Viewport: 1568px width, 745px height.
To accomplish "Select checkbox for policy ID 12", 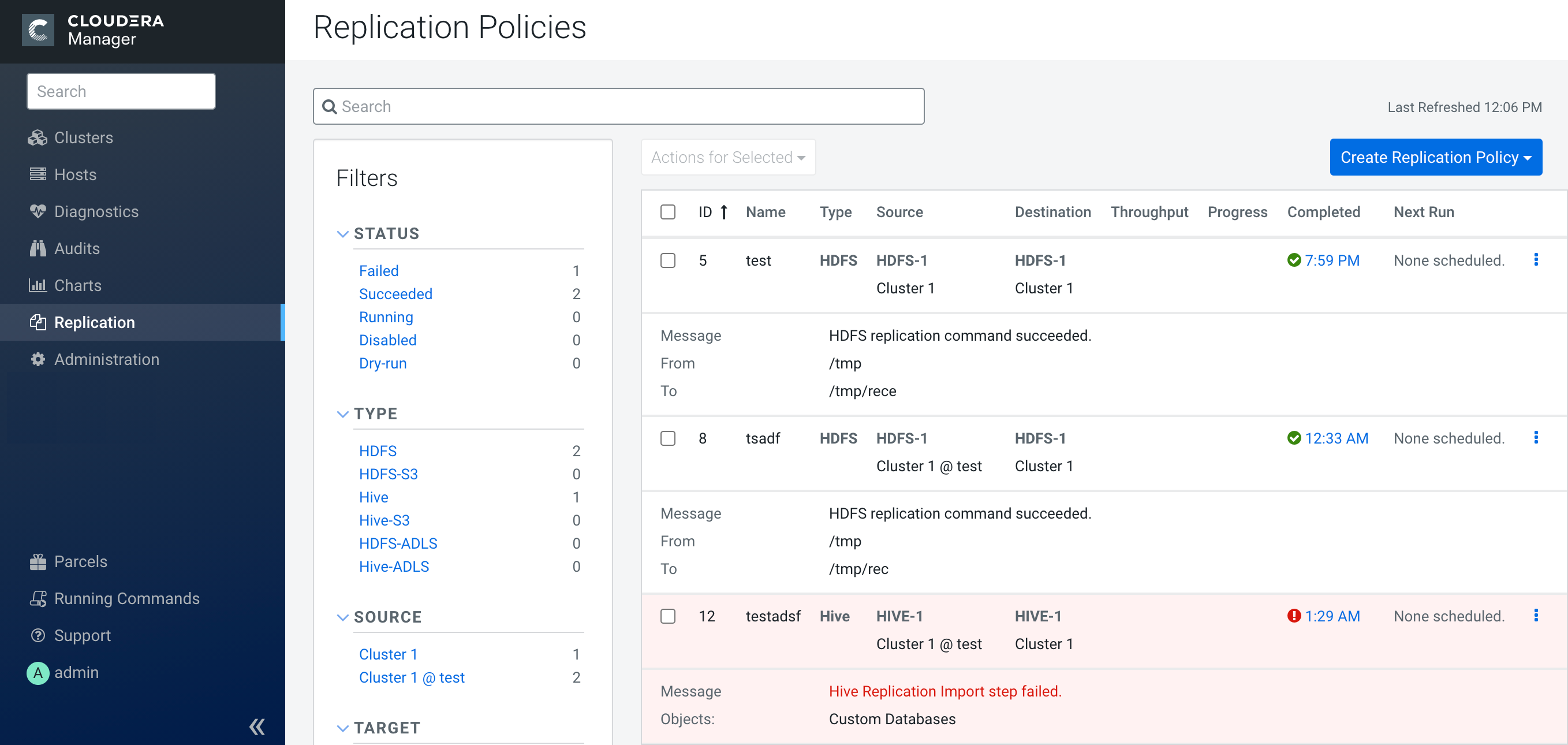I will [x=668, y=616].
